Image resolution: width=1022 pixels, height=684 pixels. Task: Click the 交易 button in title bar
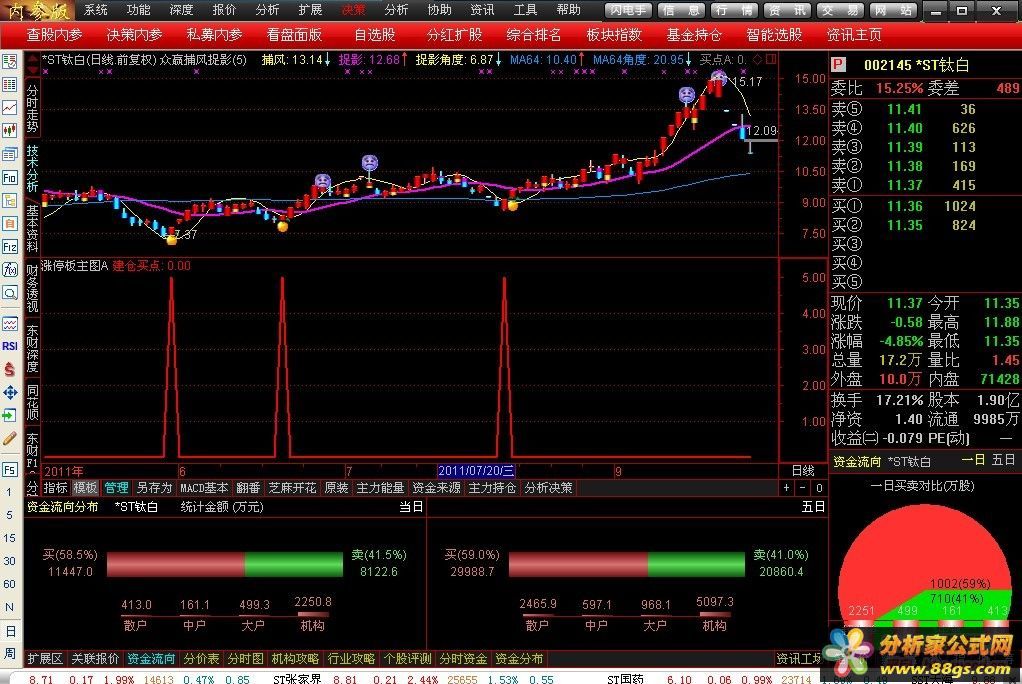pos(841,10)
